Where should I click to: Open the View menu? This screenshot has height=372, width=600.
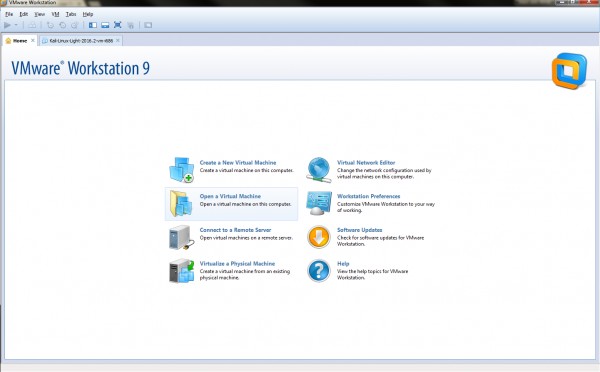tap(39, 14)
